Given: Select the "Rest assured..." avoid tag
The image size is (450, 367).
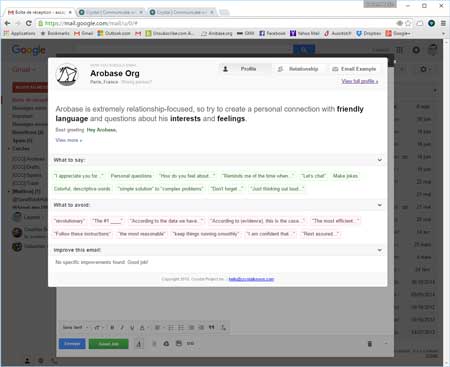Looking at the screenshot, I should click(x=320, y=234).
